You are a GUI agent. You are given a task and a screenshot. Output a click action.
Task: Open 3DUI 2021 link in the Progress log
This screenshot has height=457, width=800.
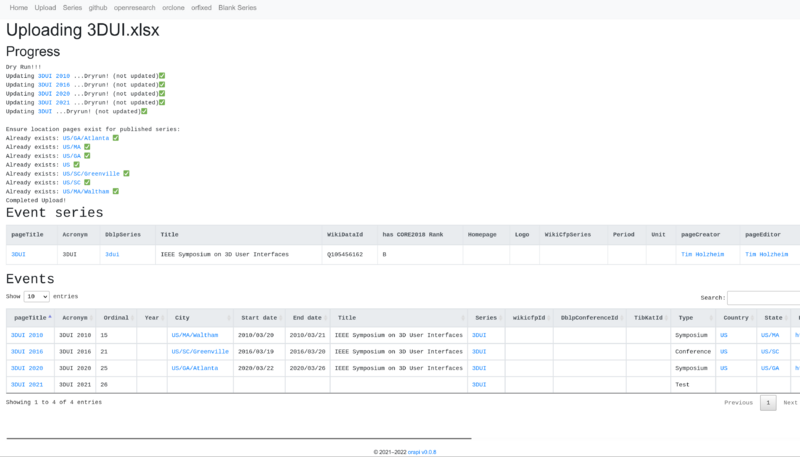(54, 103)
